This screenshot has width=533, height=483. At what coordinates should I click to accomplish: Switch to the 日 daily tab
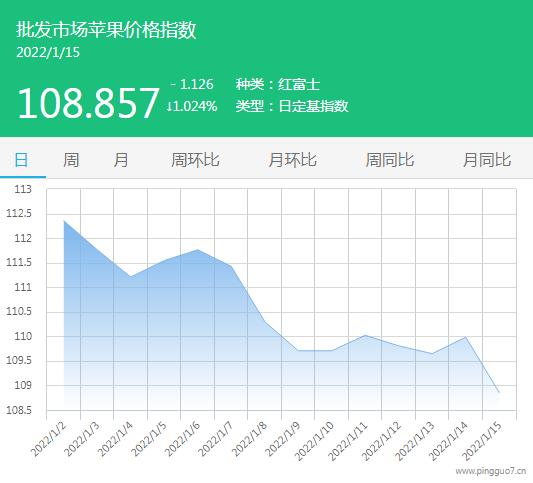click(x=21, y=160)
